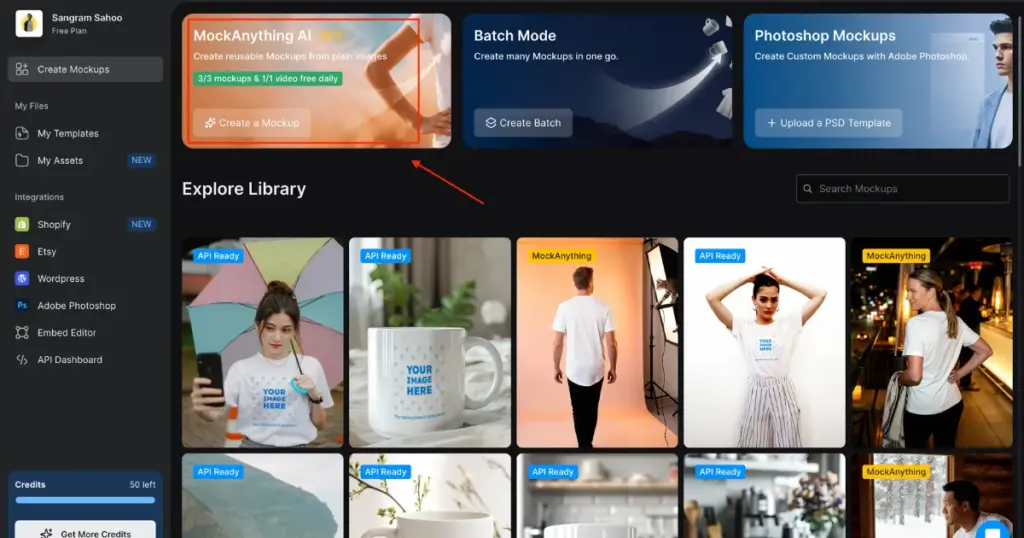The width and height of the screenshot is (1024, 538).
Task: Click the Photoshop Mockups card title
Action: pyautogui.click(x=825, y=36)
